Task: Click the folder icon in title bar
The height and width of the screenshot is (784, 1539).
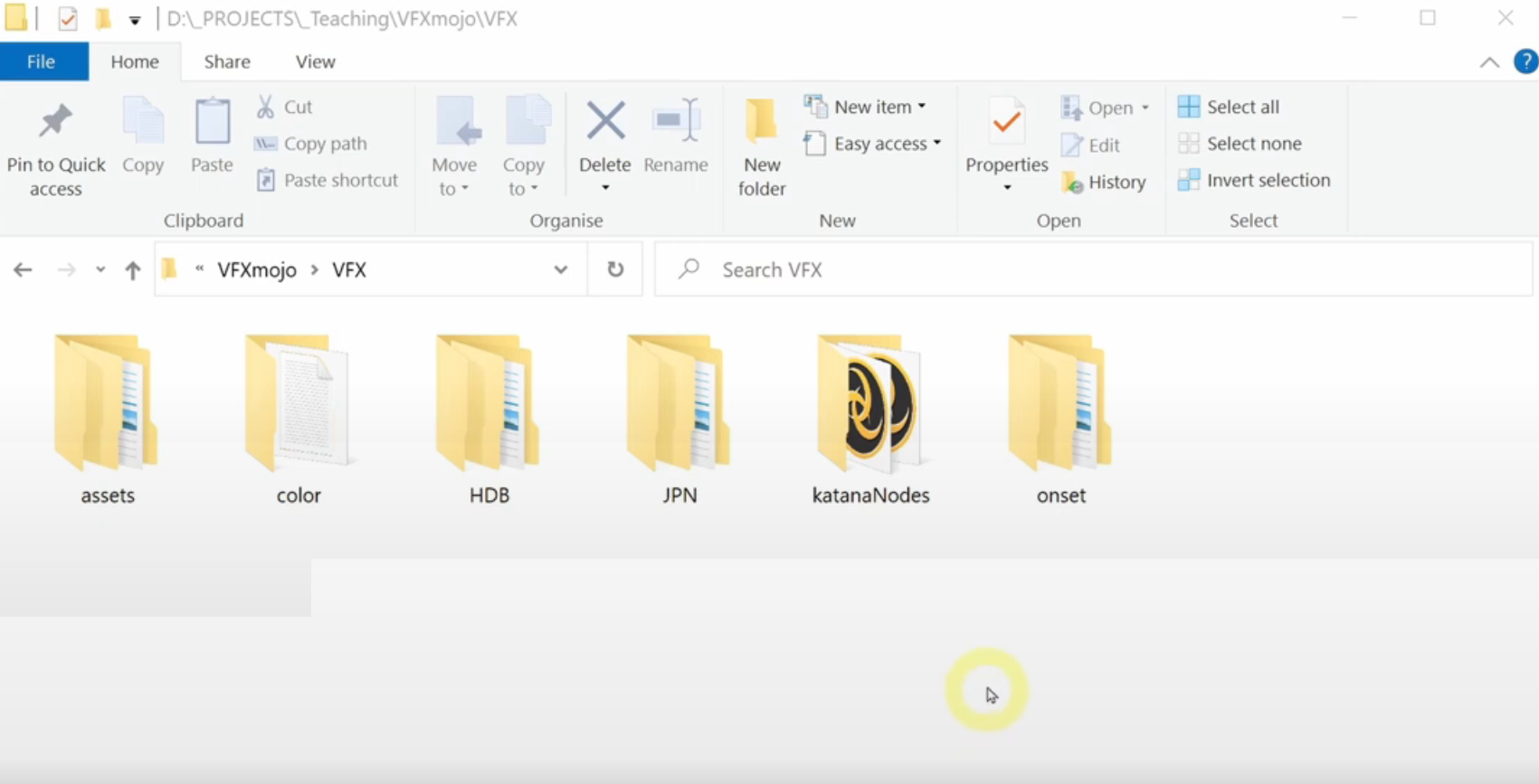Action: (x=15, y=17)
